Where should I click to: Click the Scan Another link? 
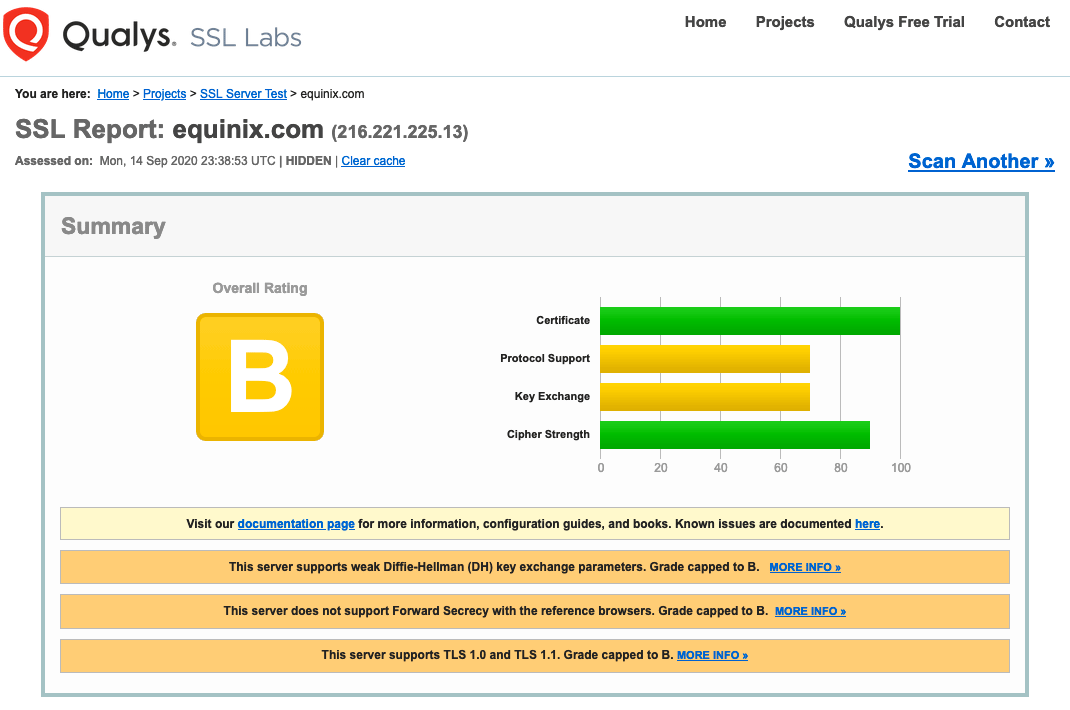981,161
